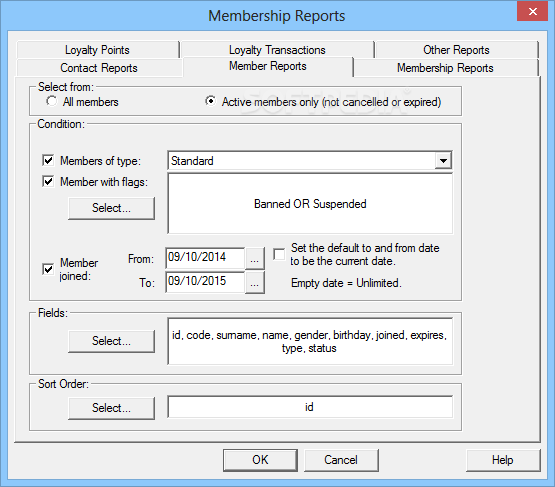This screenshot has width=555, height=487.
Task: Toggle the Member joined checkbox
Action: [48, 269]
